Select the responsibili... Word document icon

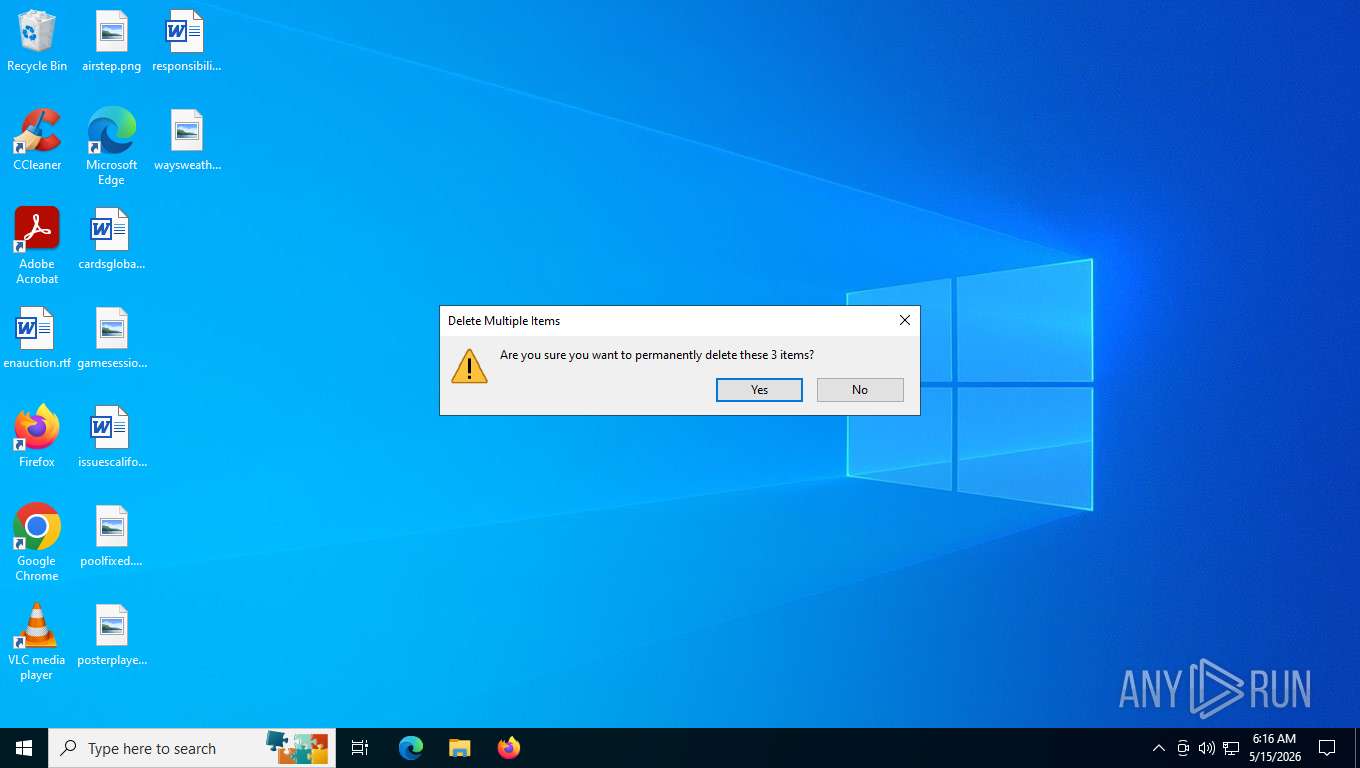coord(187,42)
